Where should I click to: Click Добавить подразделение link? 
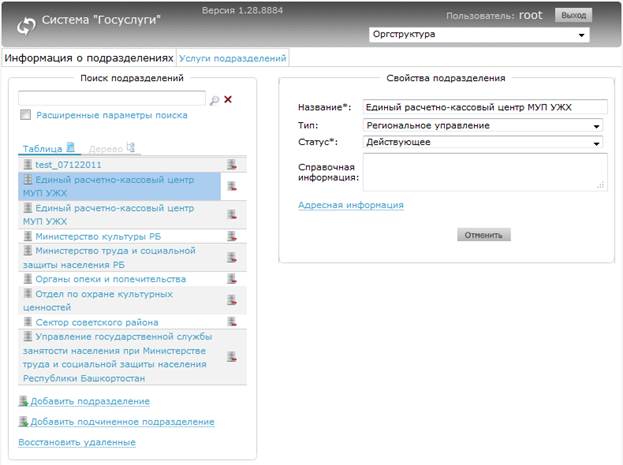point(90,401)
